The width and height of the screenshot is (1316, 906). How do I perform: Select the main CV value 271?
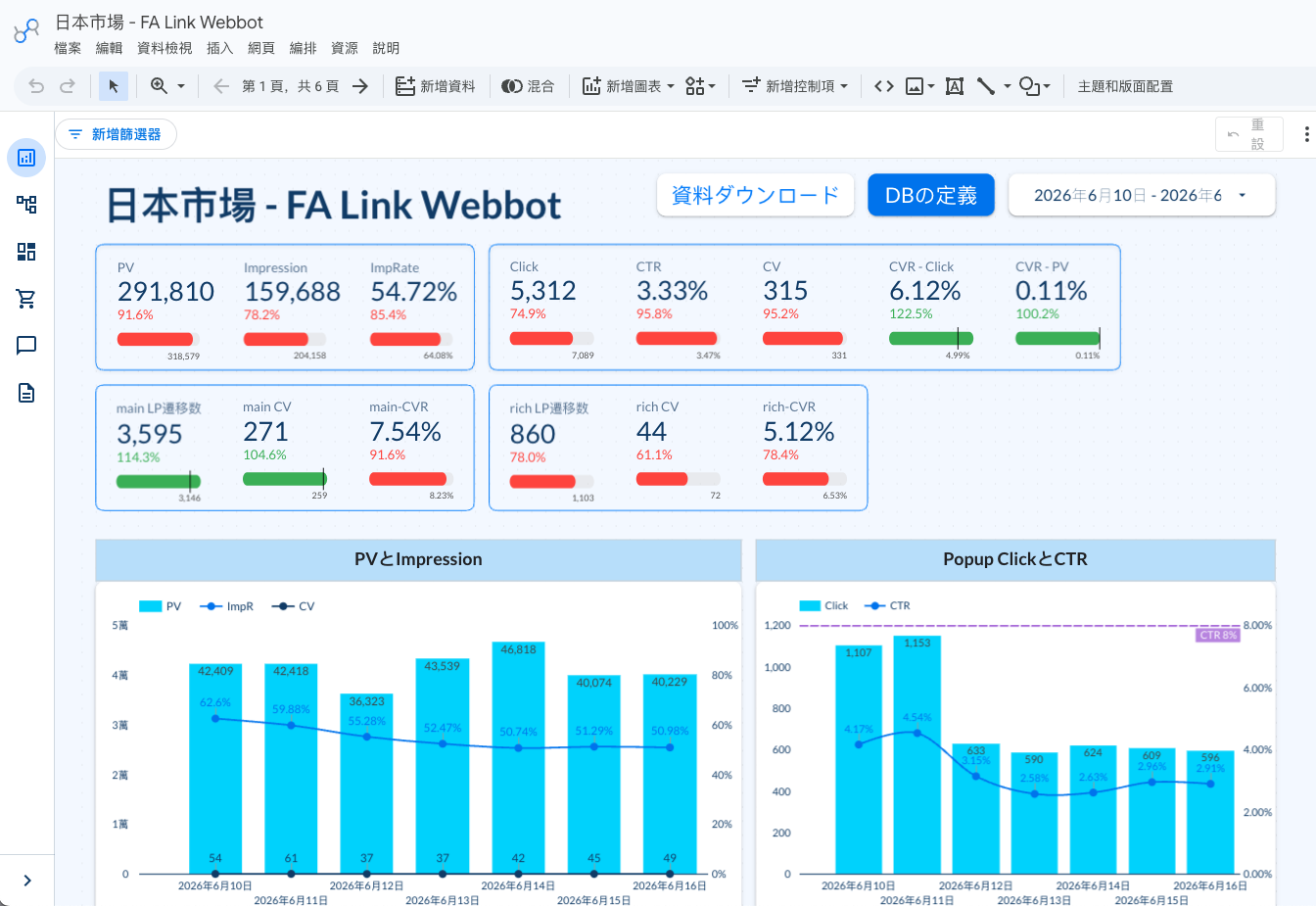[x=265, y=432]
